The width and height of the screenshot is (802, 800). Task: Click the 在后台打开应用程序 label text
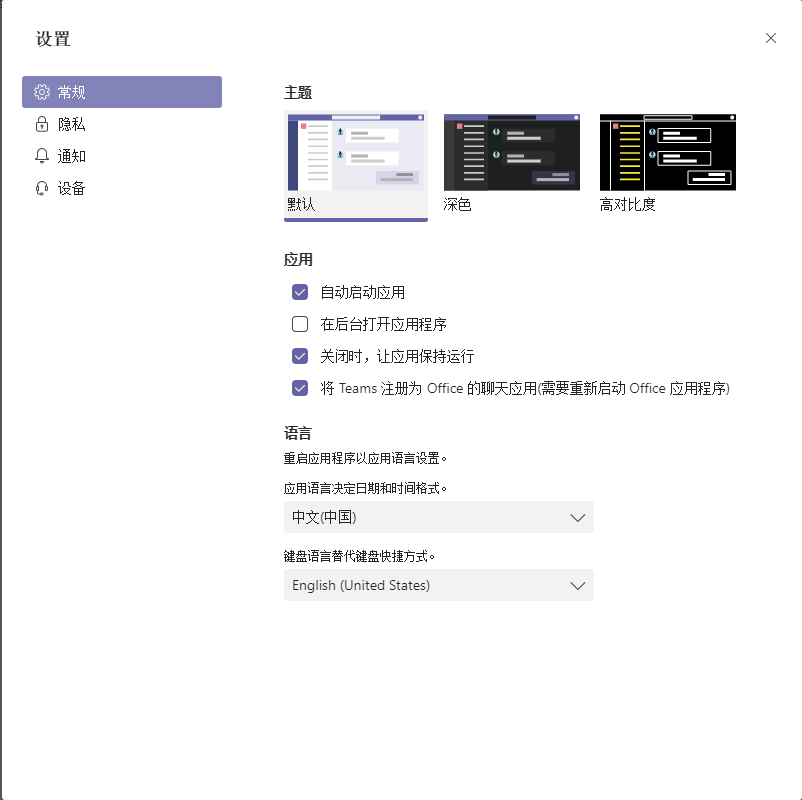click(x=384, y=324)
